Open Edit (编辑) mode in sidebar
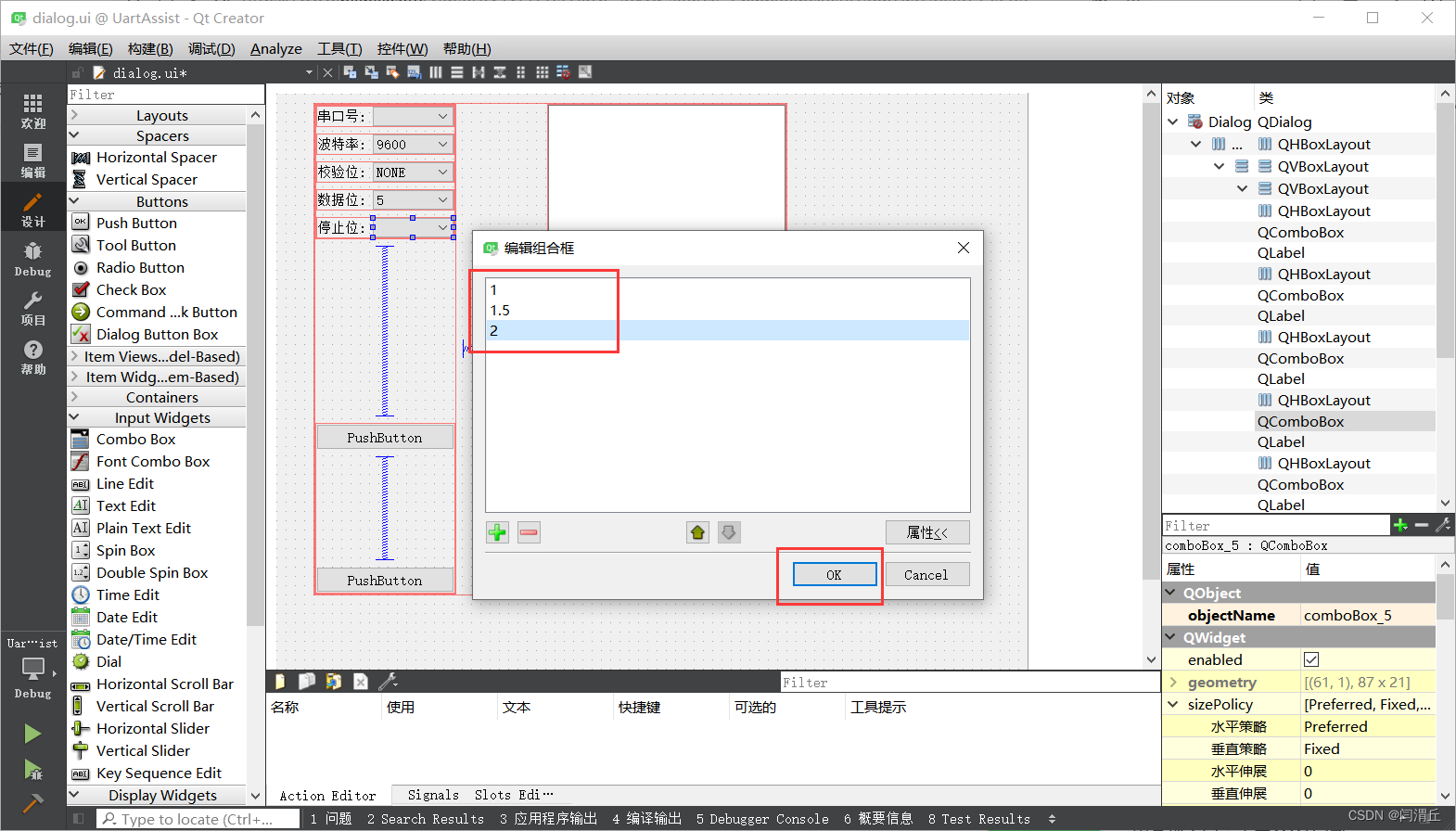Image resolution: width=1456 pixels, height=831 pixels. coord(32,160)
